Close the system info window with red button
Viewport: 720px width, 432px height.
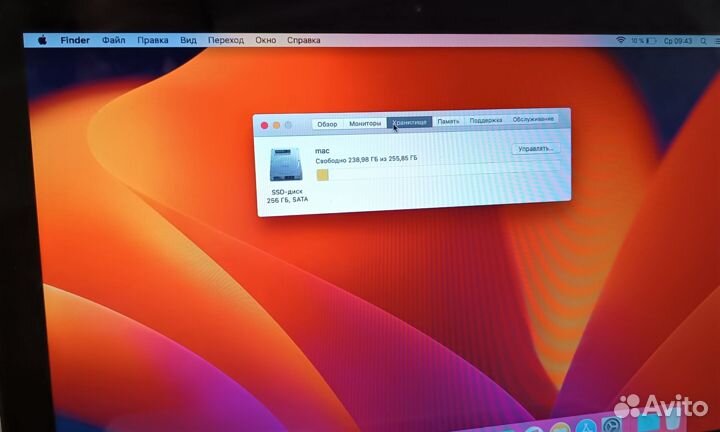pos(264,125)
